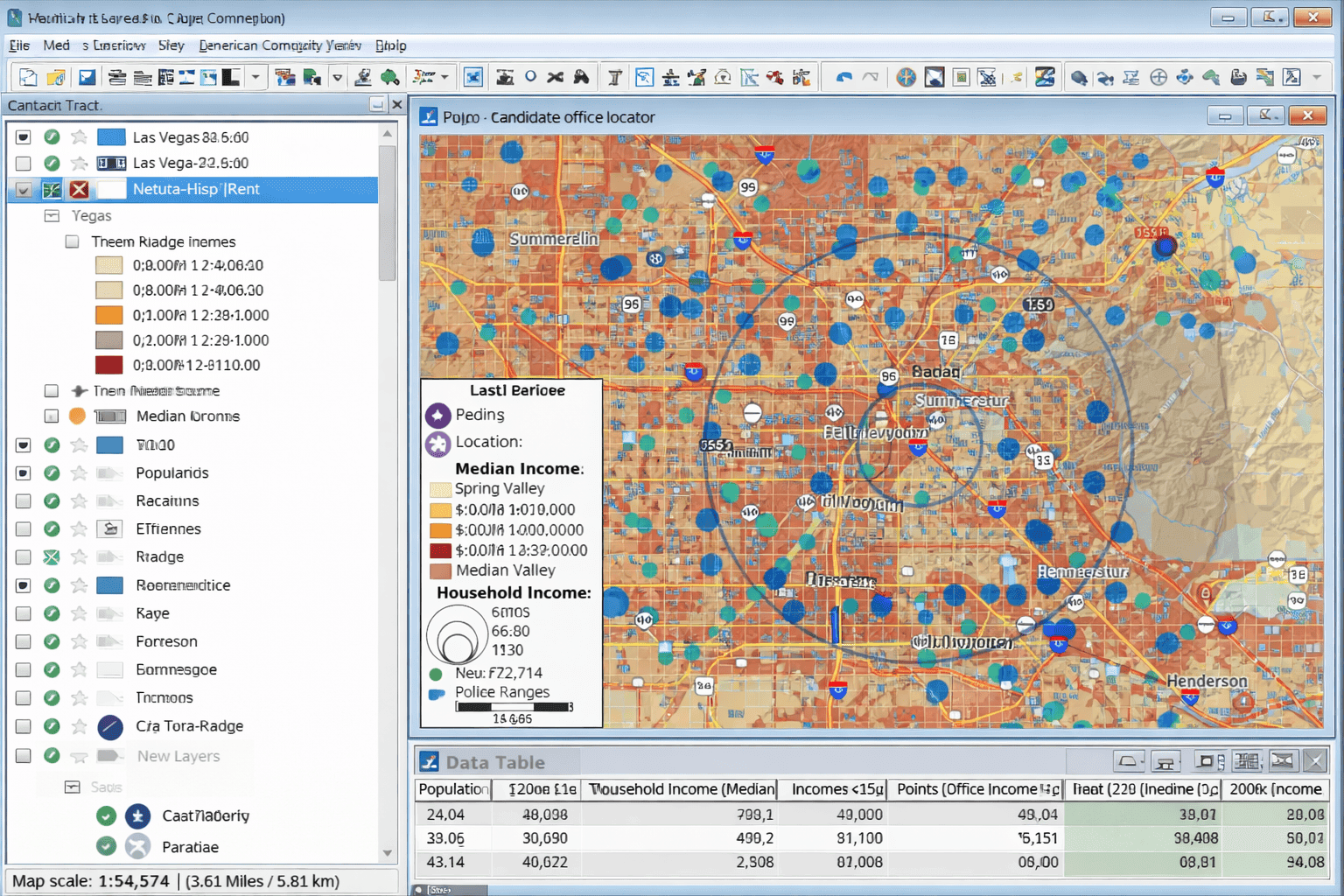
Task: Click the red X icon on Netuta-Hisp layer
Action: pyautogui.click(x=80, y=189)
